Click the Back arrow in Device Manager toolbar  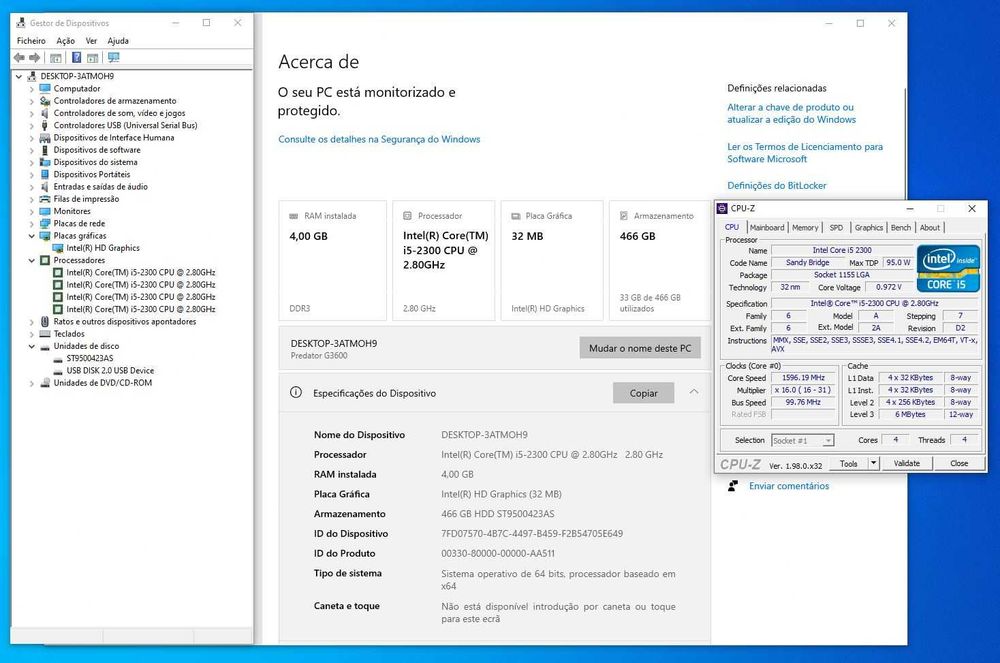pos(19,57)
